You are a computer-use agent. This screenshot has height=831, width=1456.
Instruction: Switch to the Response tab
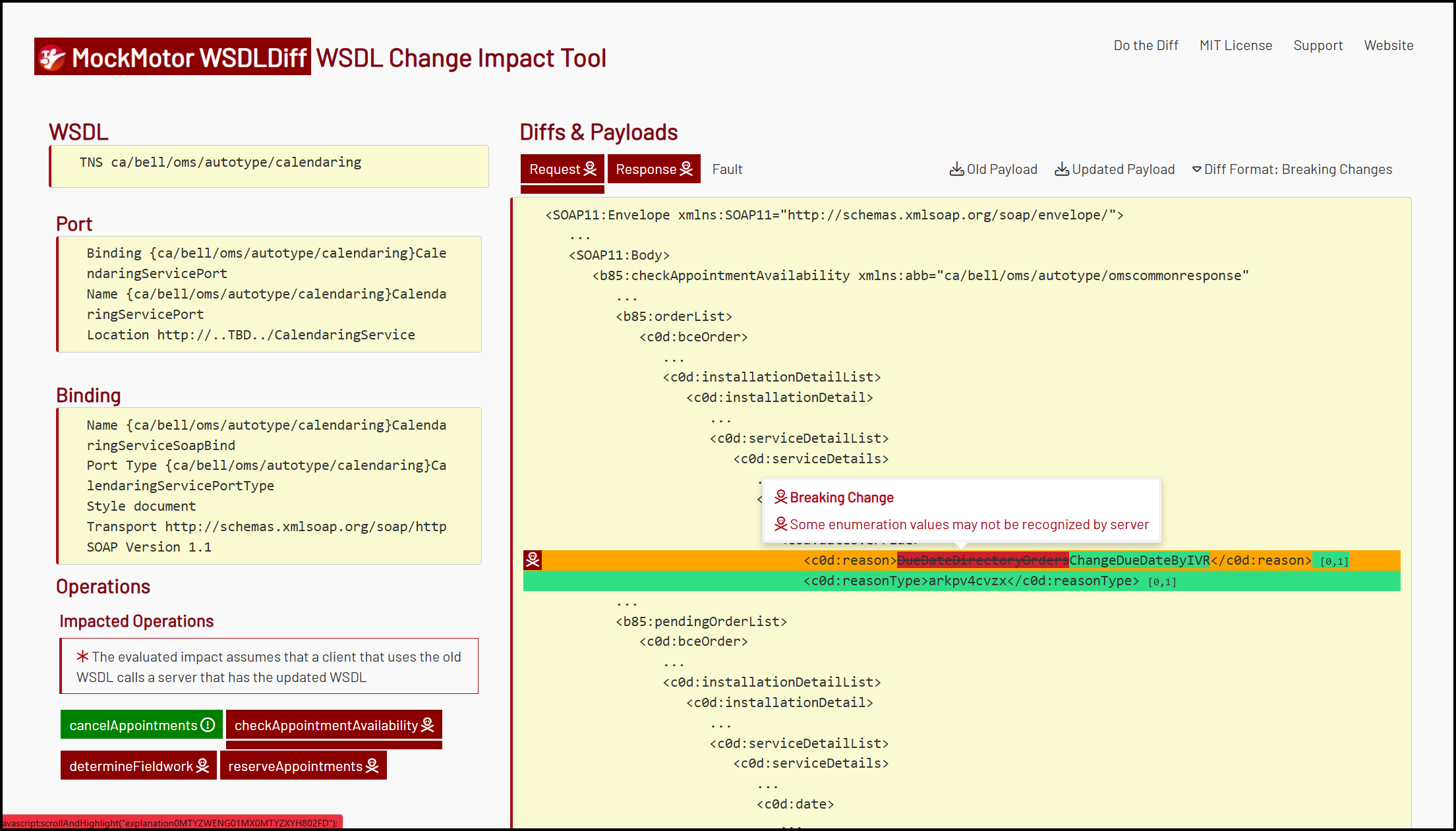pos(654,169)
